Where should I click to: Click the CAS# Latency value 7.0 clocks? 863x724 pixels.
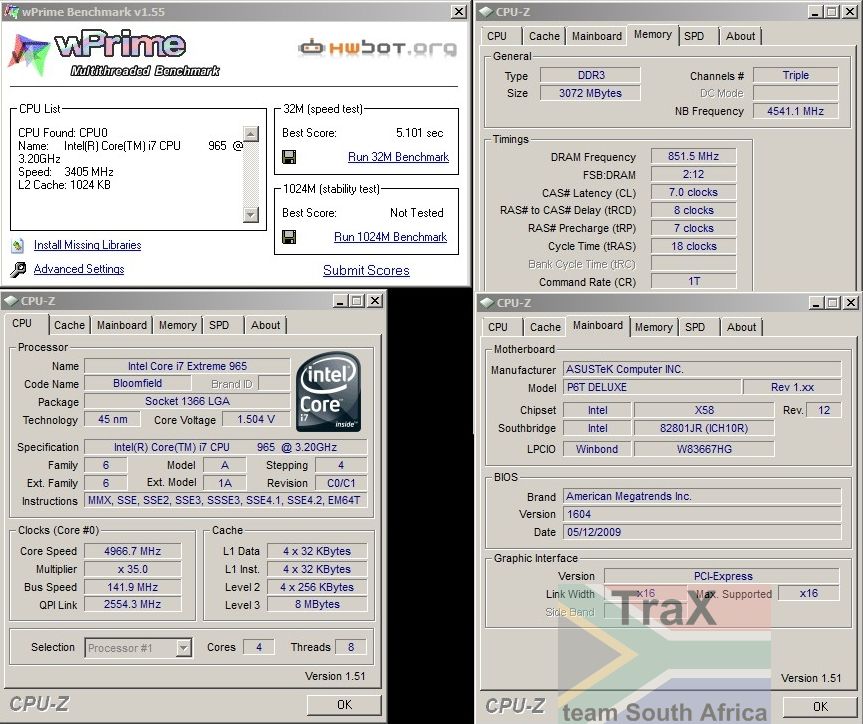[693, 192]
